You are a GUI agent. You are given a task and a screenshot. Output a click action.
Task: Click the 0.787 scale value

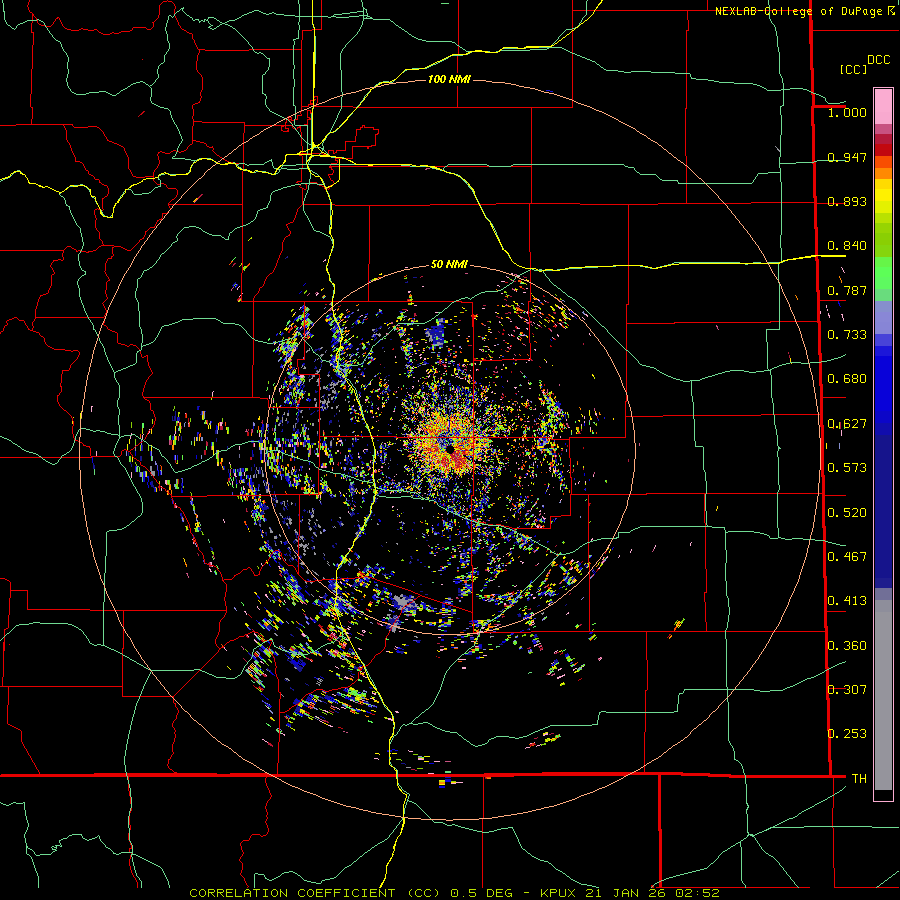847,290
